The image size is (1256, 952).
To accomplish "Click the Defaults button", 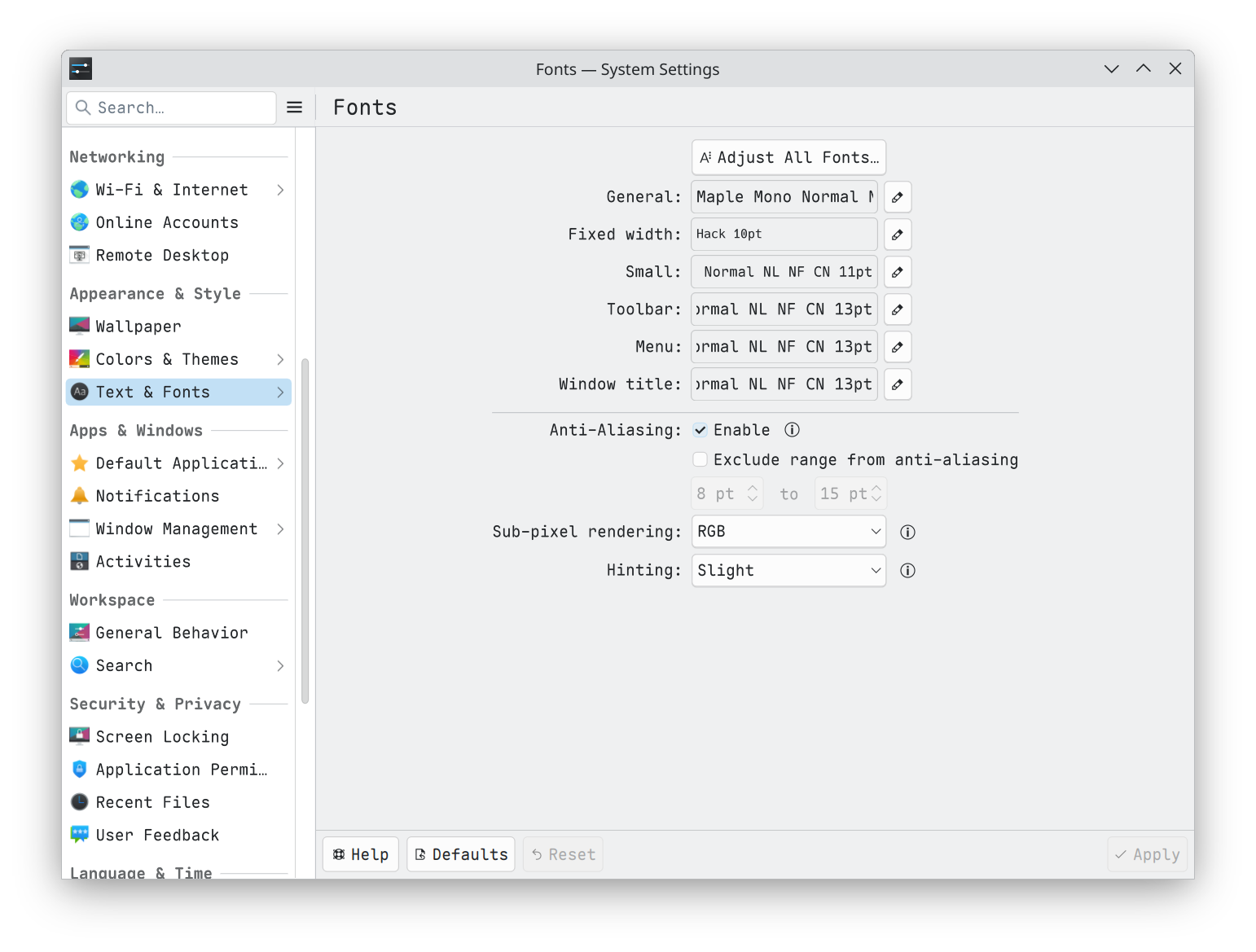I will pyautogui.click(x=461, y=854).
